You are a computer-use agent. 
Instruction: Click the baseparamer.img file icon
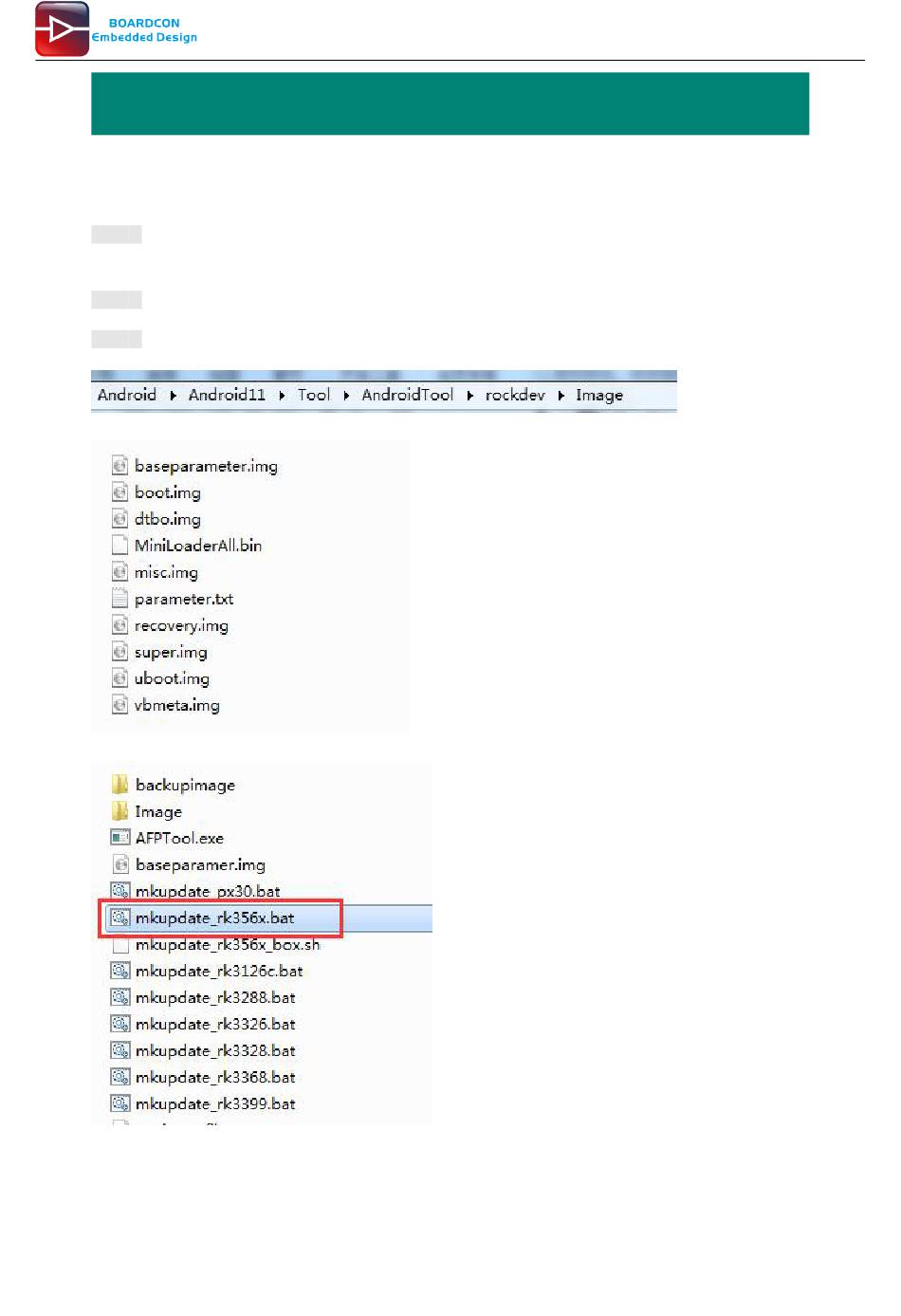(x=120, y=864)
